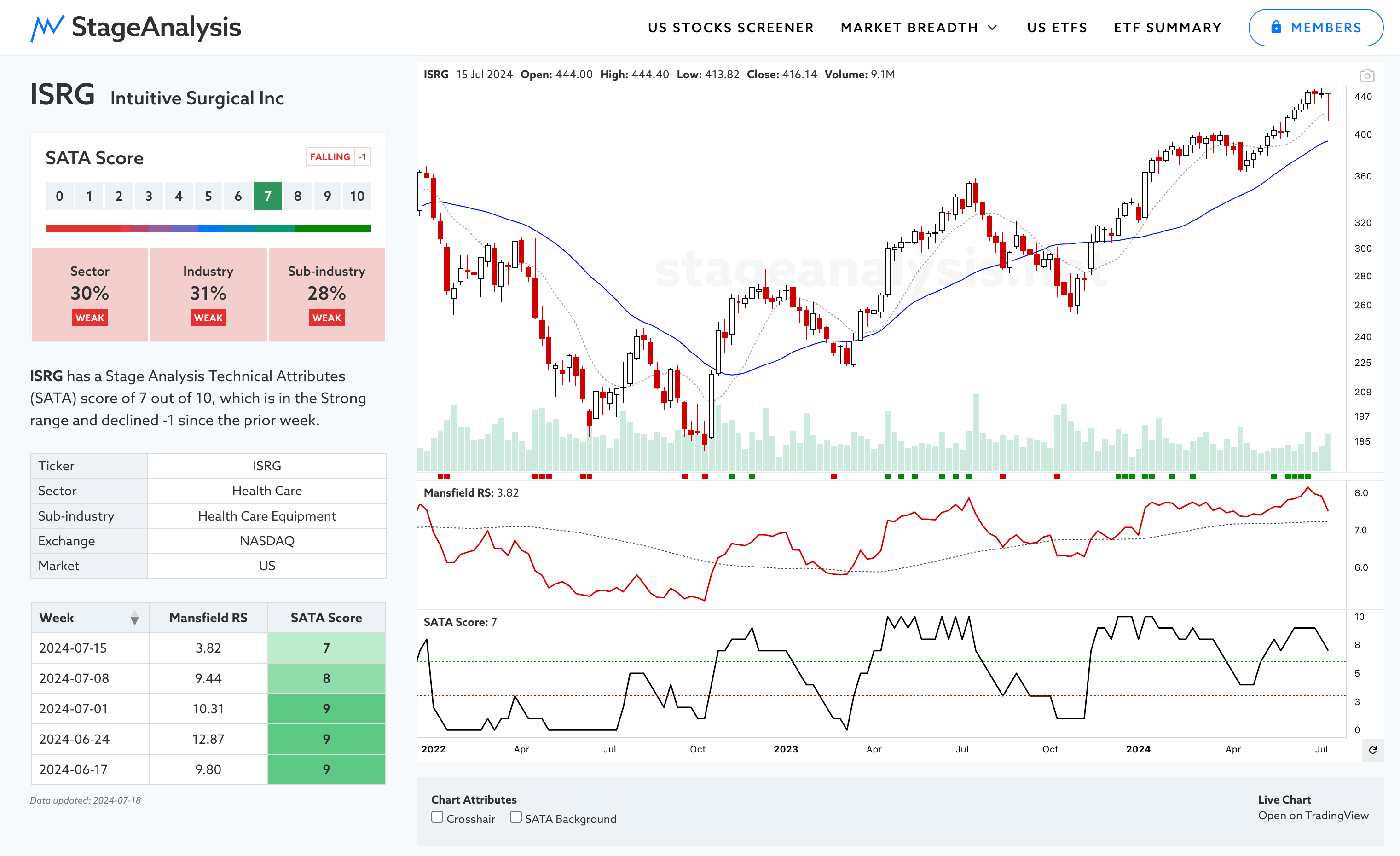Select the 2024-07-08 week cell
Screen dimensions: 1400x856
point(90,678)
